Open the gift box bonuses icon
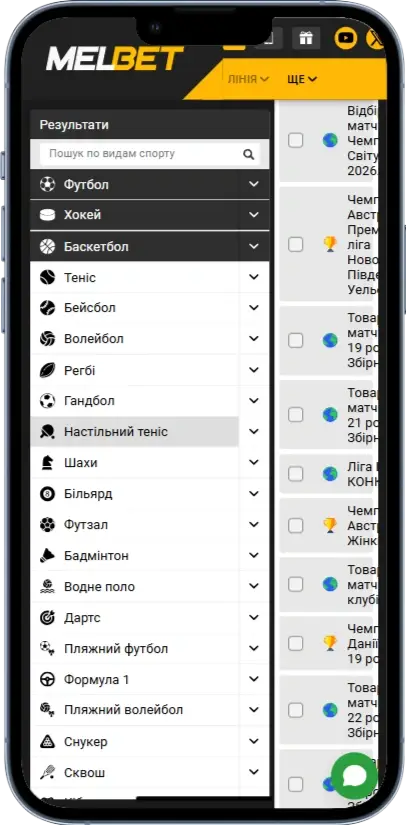The width and height of the screenshot is (406, 825). point(306,38)
